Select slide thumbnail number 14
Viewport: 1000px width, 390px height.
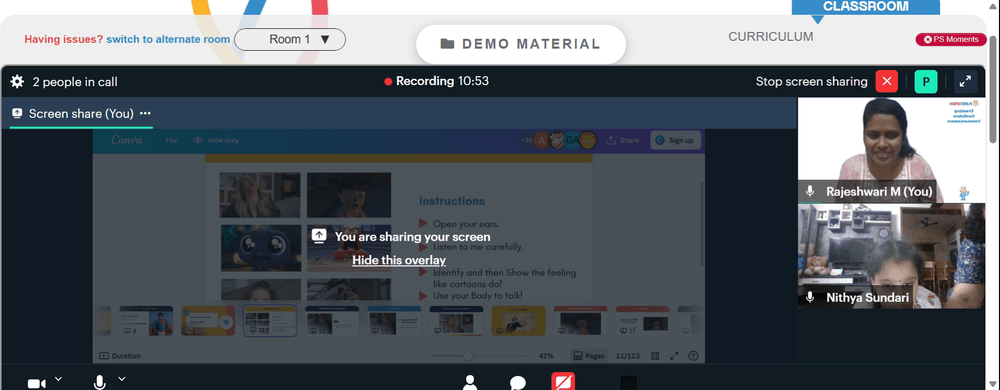tap(456, 321)
